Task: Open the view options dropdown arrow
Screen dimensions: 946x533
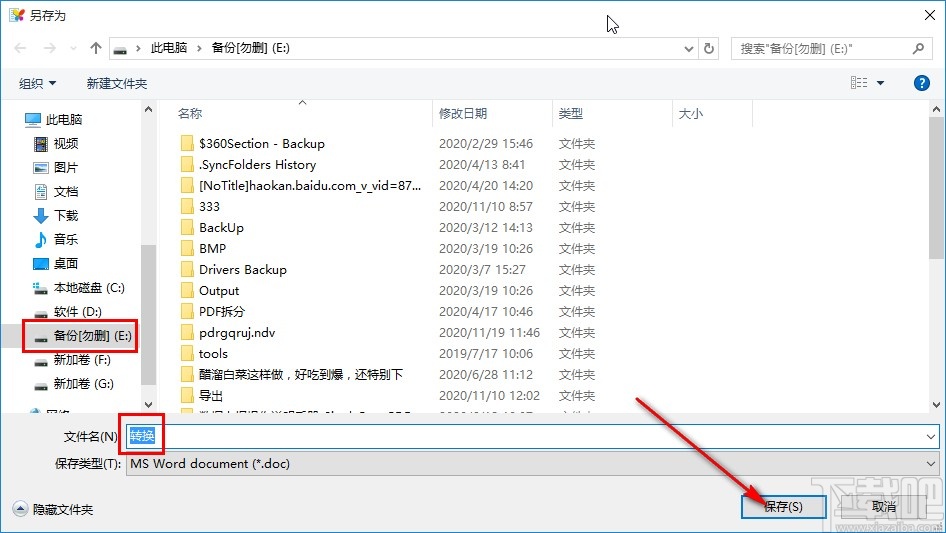Action: (x=880, y=83)
